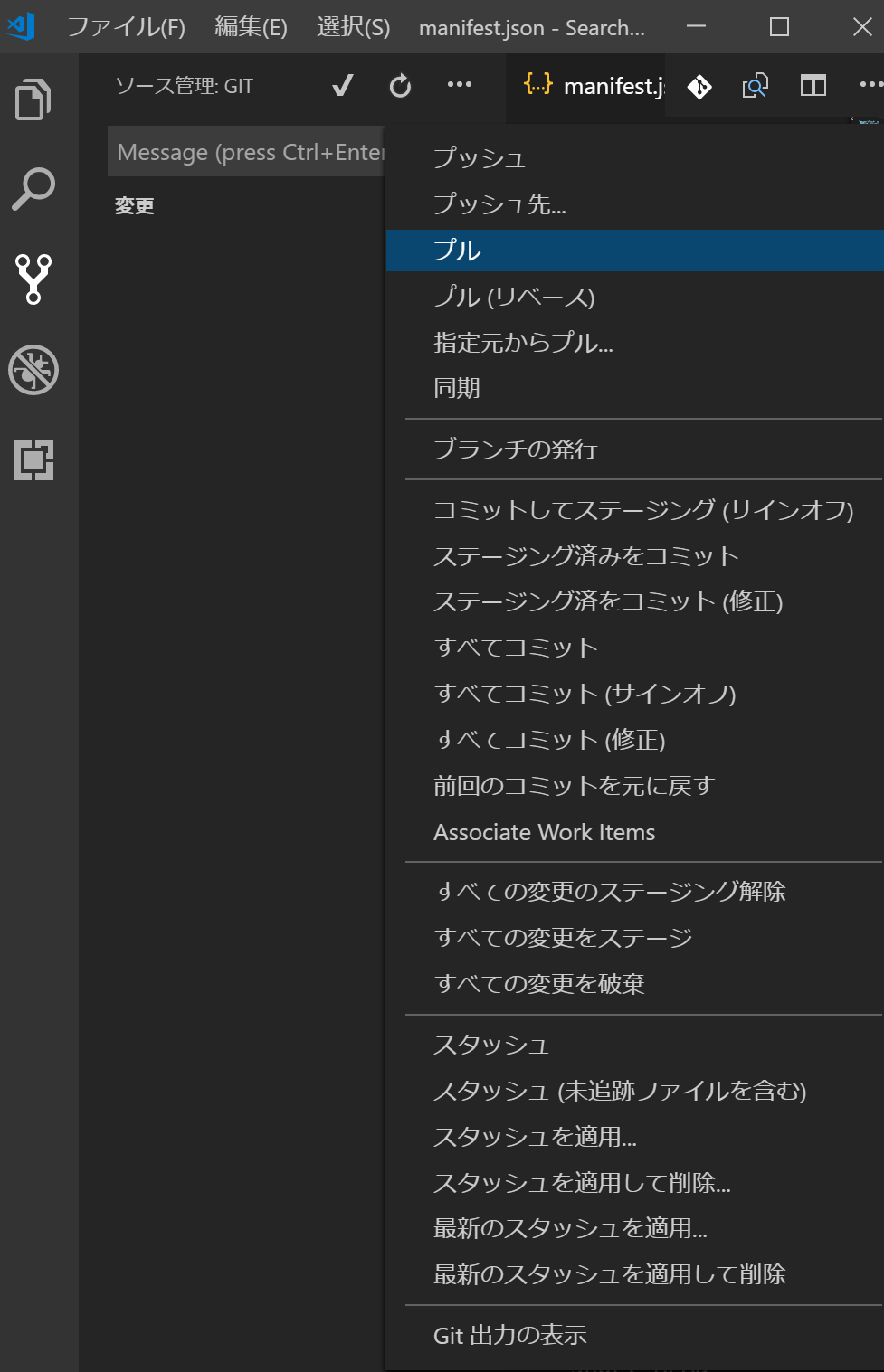This screenshot has width=884, height=1372.
Task: Open the 編集 menu
Action: pos(251,28)
